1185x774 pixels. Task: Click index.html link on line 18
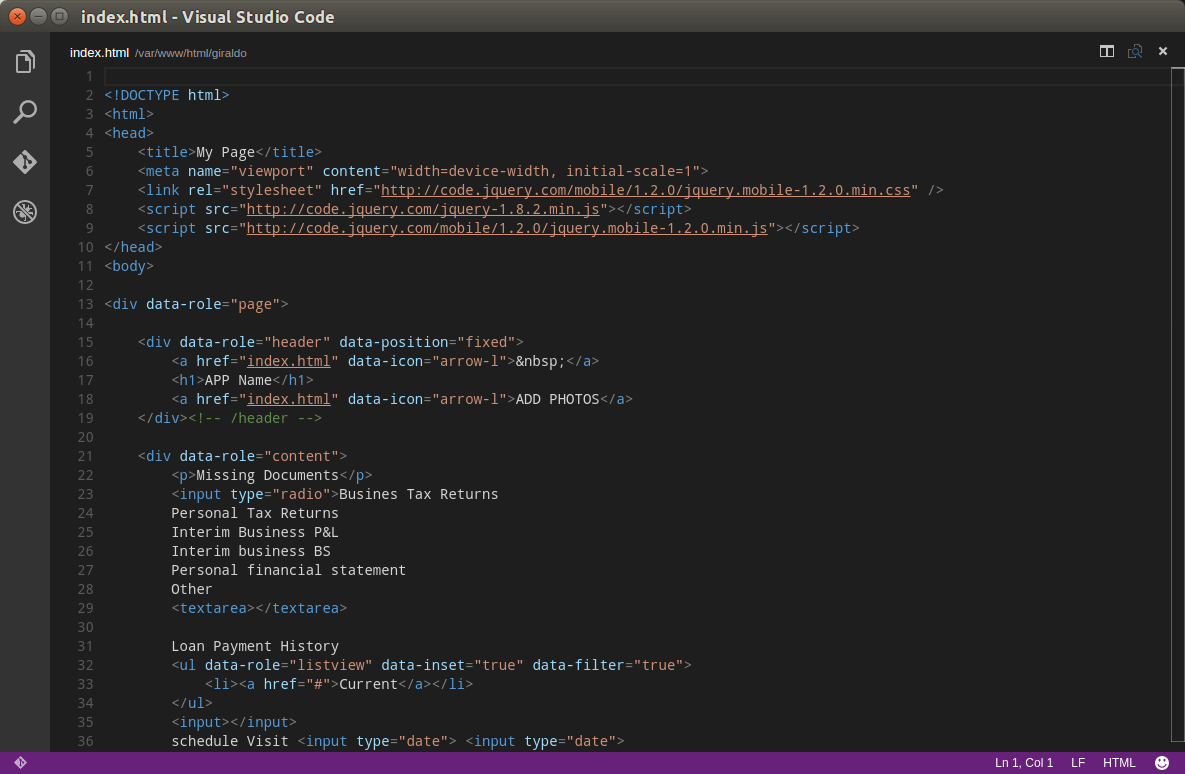click(289, 398)
